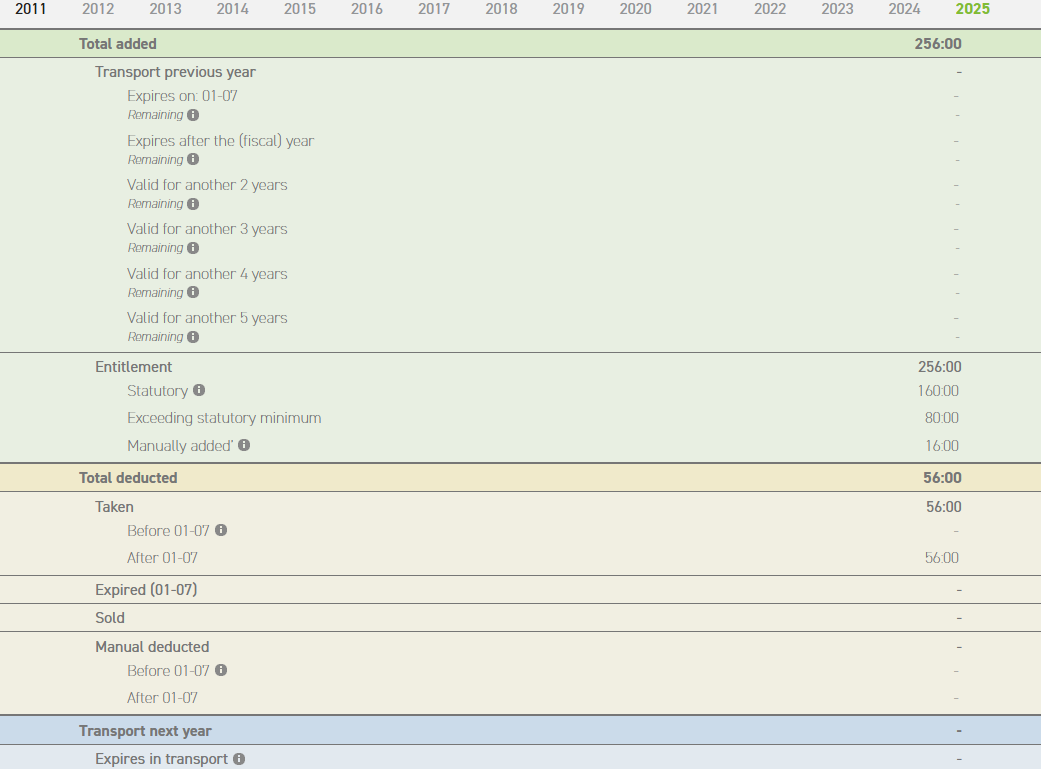Collapse the Total deducted section header

coord(128,478)
